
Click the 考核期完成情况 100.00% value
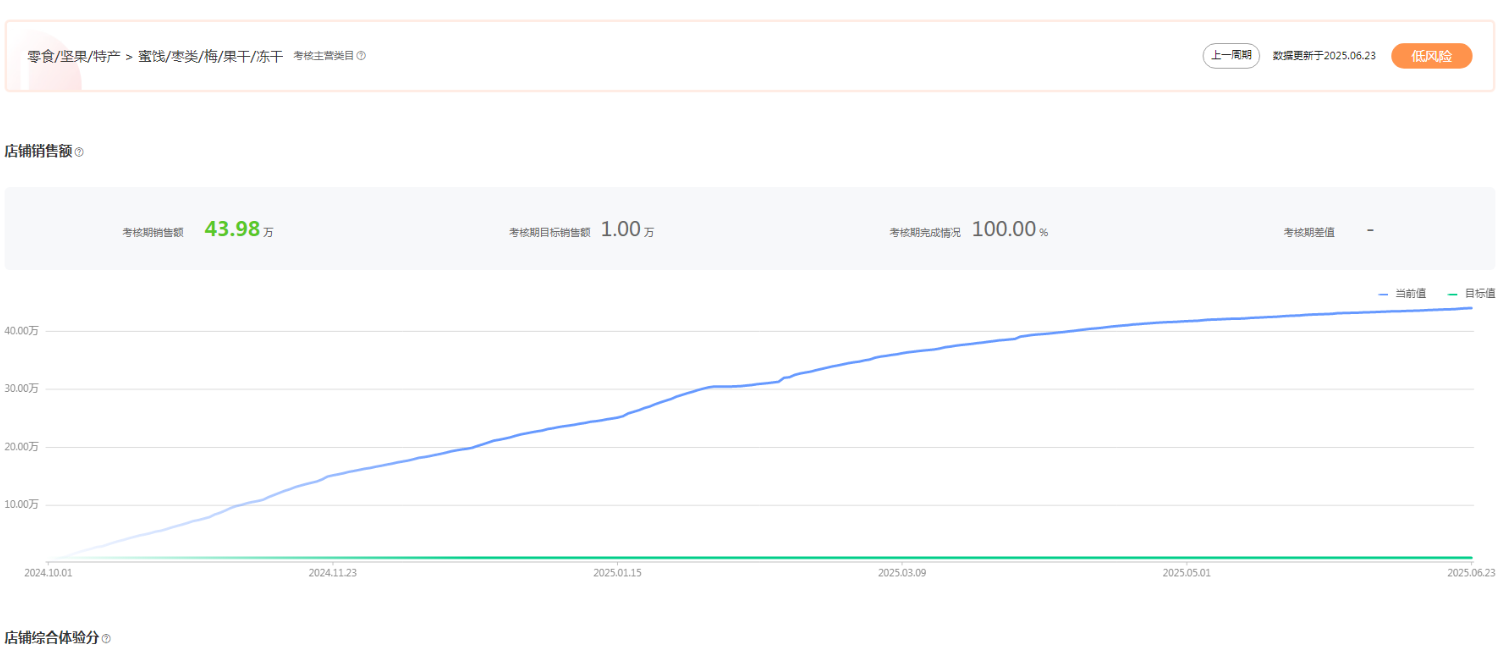pos(1004,229)
